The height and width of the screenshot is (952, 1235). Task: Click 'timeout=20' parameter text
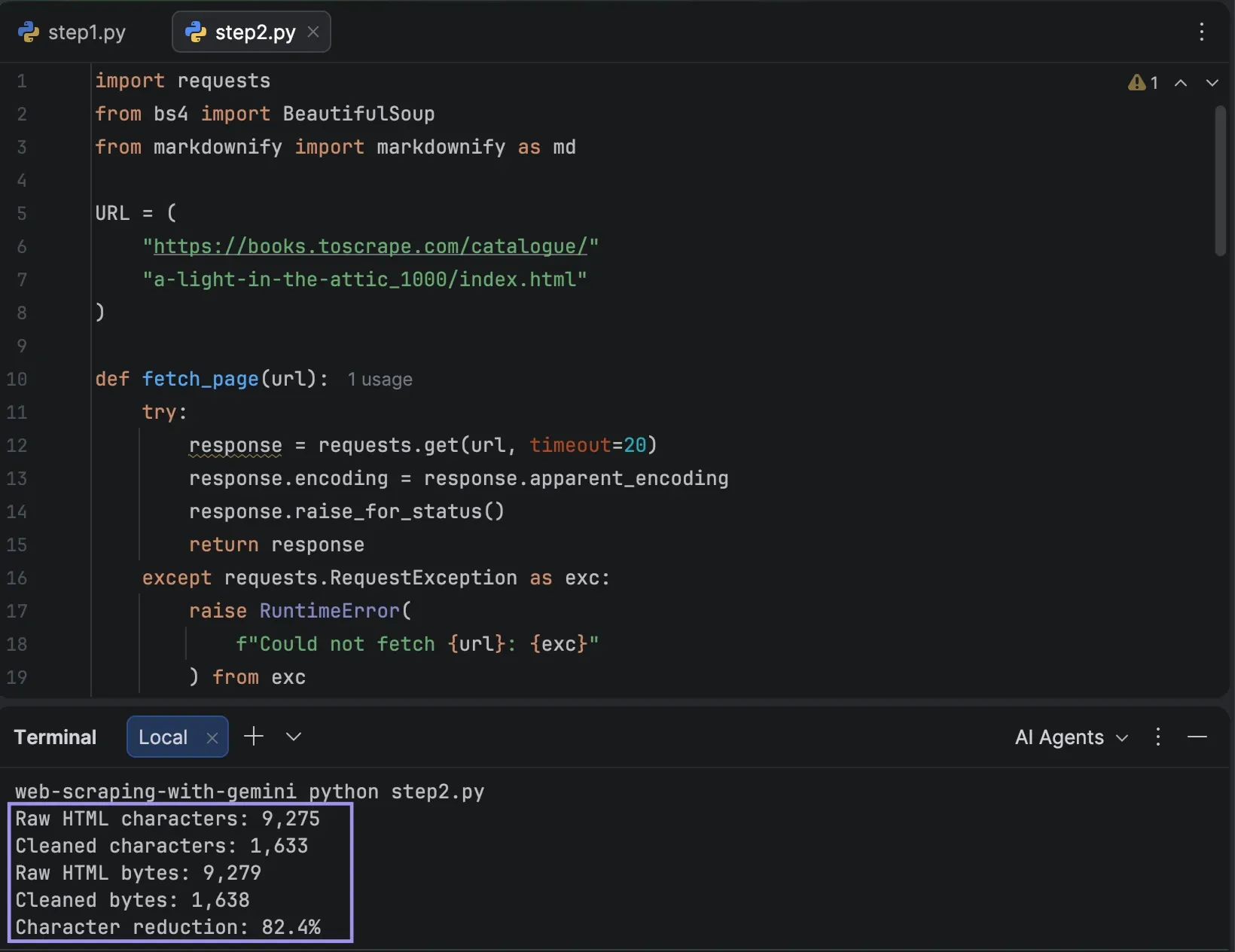click(587, 445)
